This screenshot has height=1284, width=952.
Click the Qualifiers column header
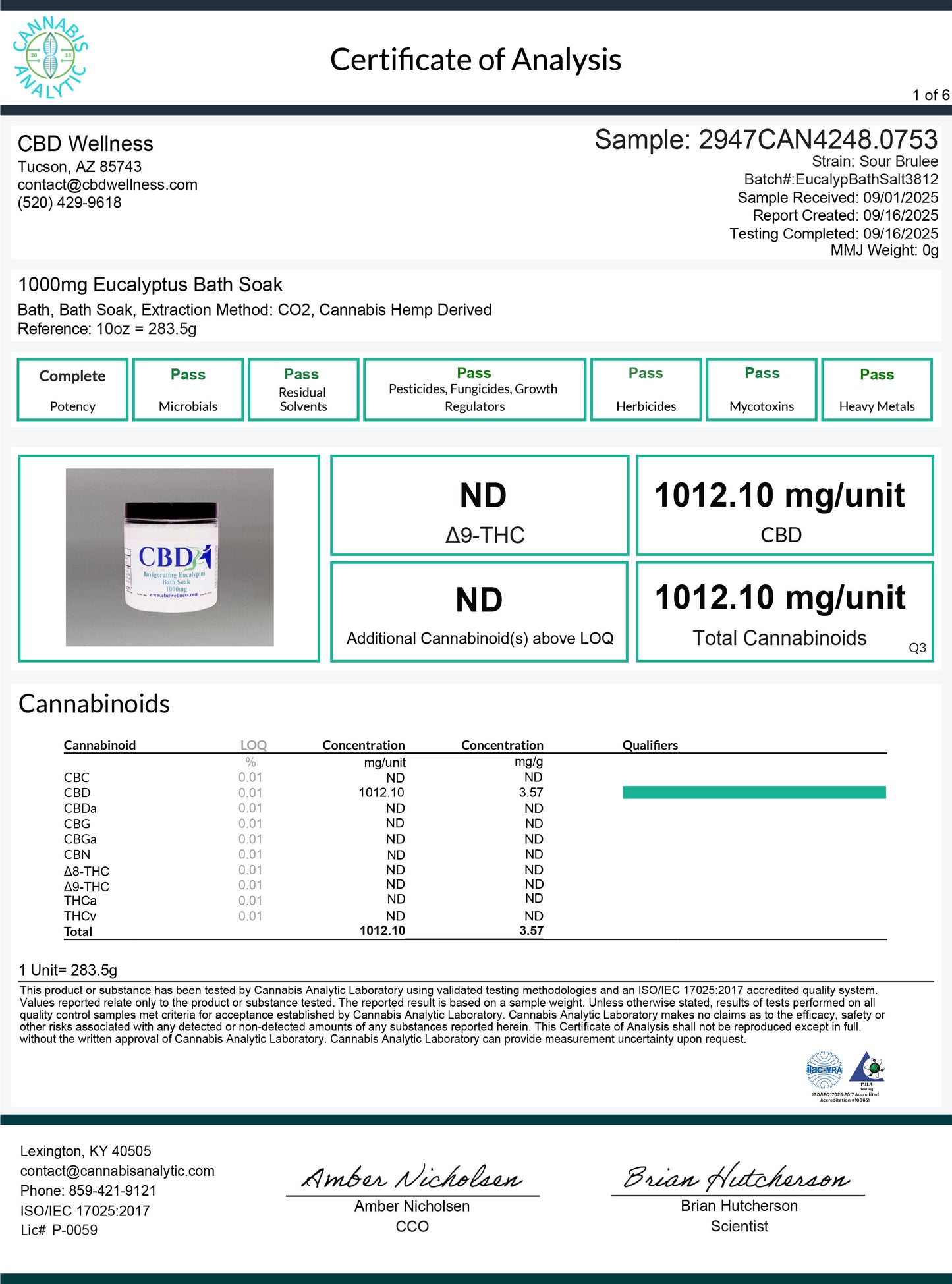point(650,745)
